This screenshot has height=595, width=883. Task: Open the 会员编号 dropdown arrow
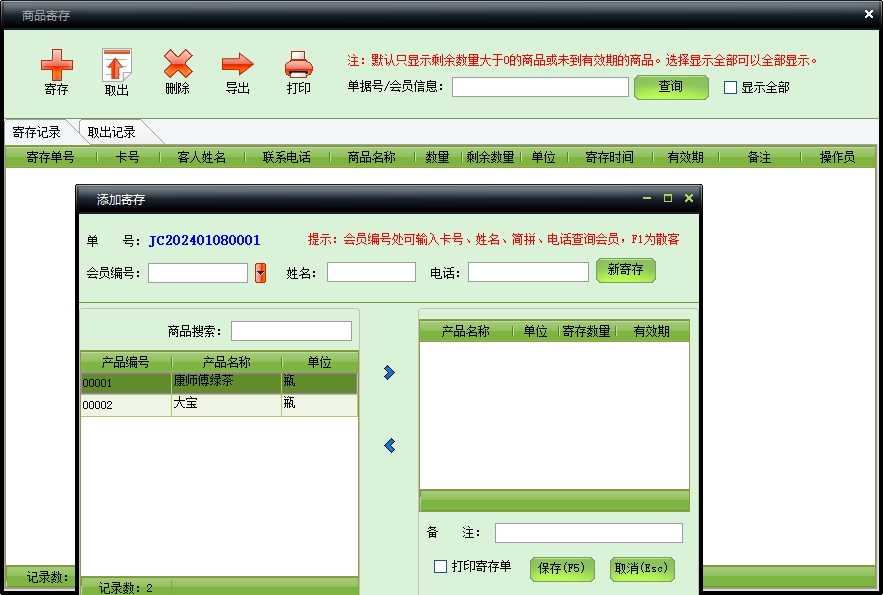coord(260,273)
